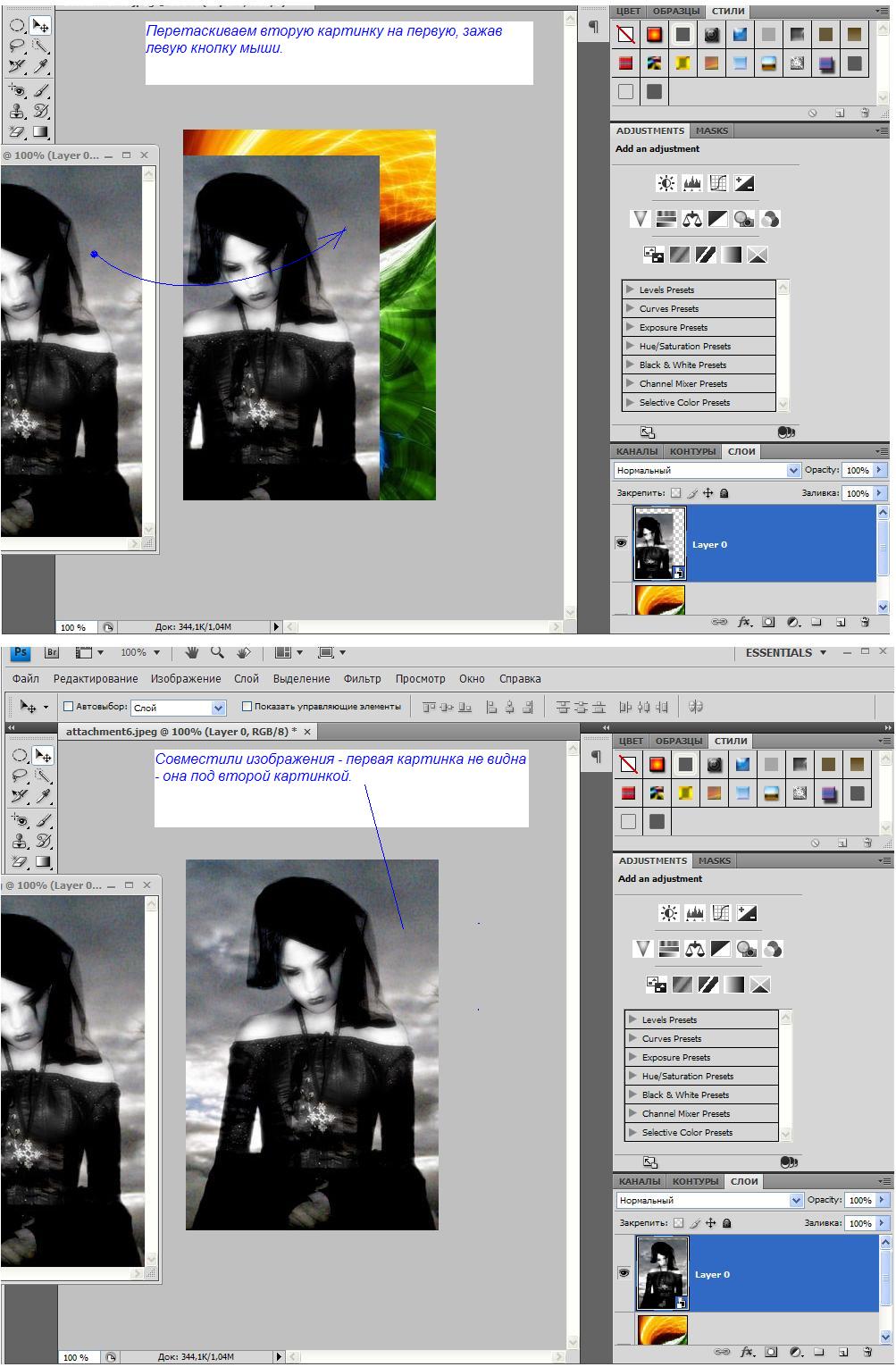Apply the red glowing style swatch in the lower Styles panel
Screen dimensions: 896x1367
tap(657, 765)
